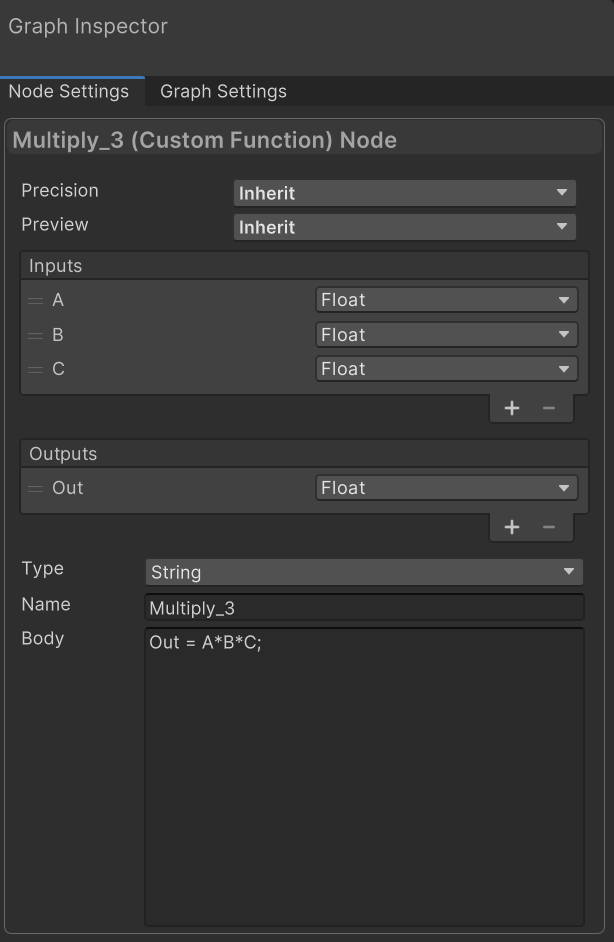This screenshot has width=614, height=942.
Task: Open the Type String dropdown
Action: (363, 572)
